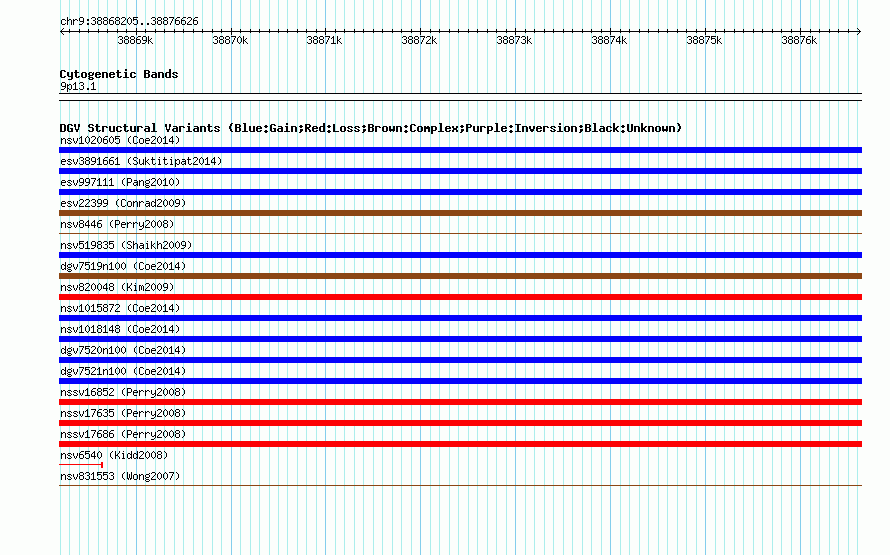Click the nsv831553 (Wong2007) label
Viewport: 890px width, 555px height.
click(120, 476)
